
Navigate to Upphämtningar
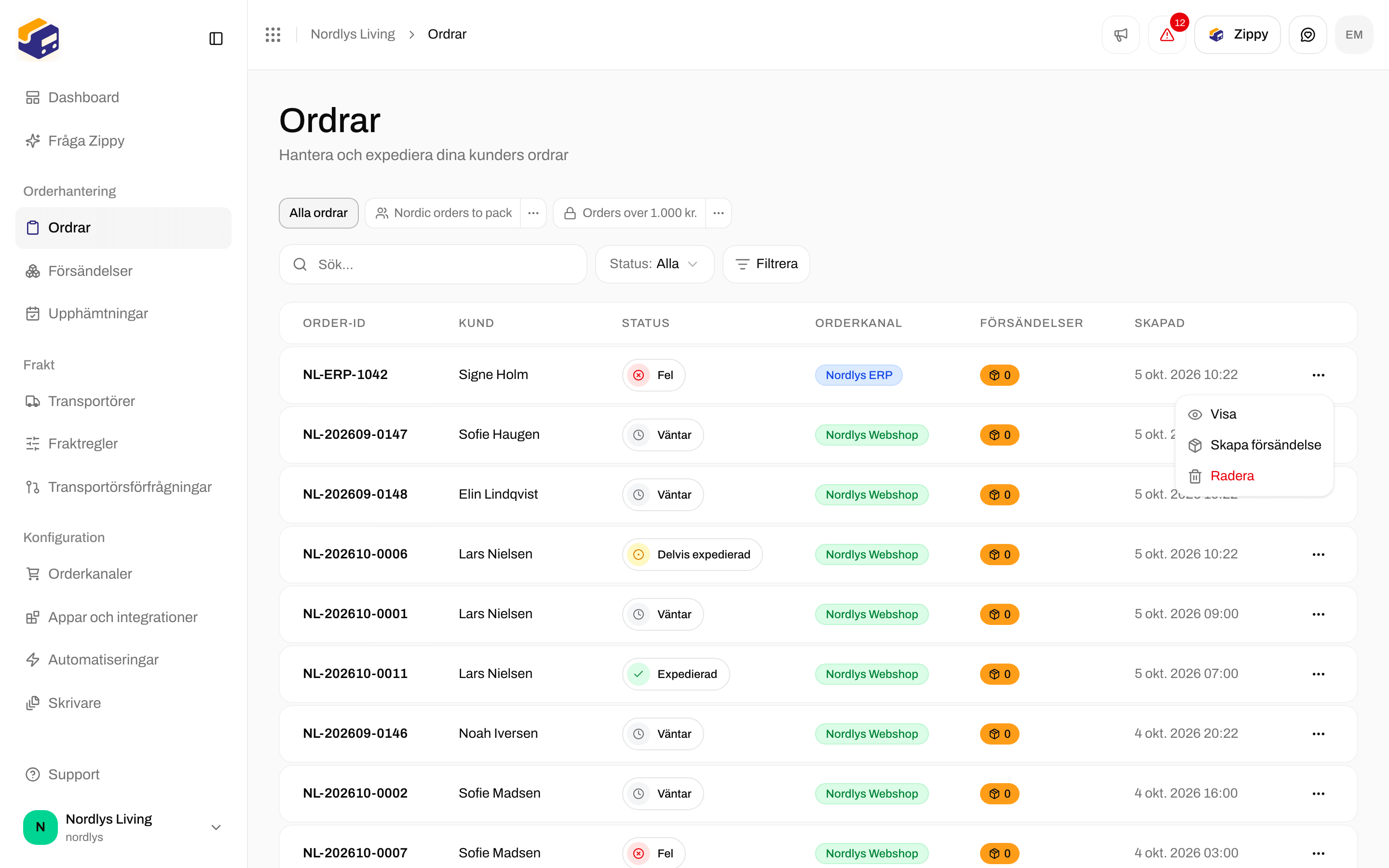[123, 313]
